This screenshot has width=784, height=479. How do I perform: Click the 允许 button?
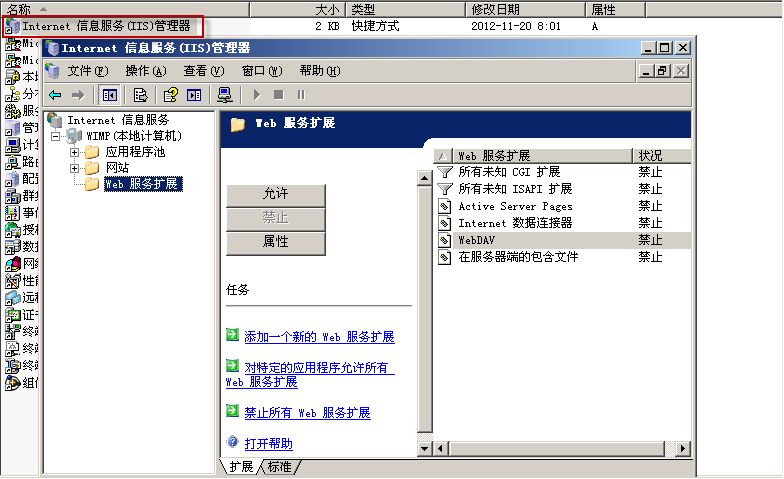pyautogui.click(x=276, y=194)
